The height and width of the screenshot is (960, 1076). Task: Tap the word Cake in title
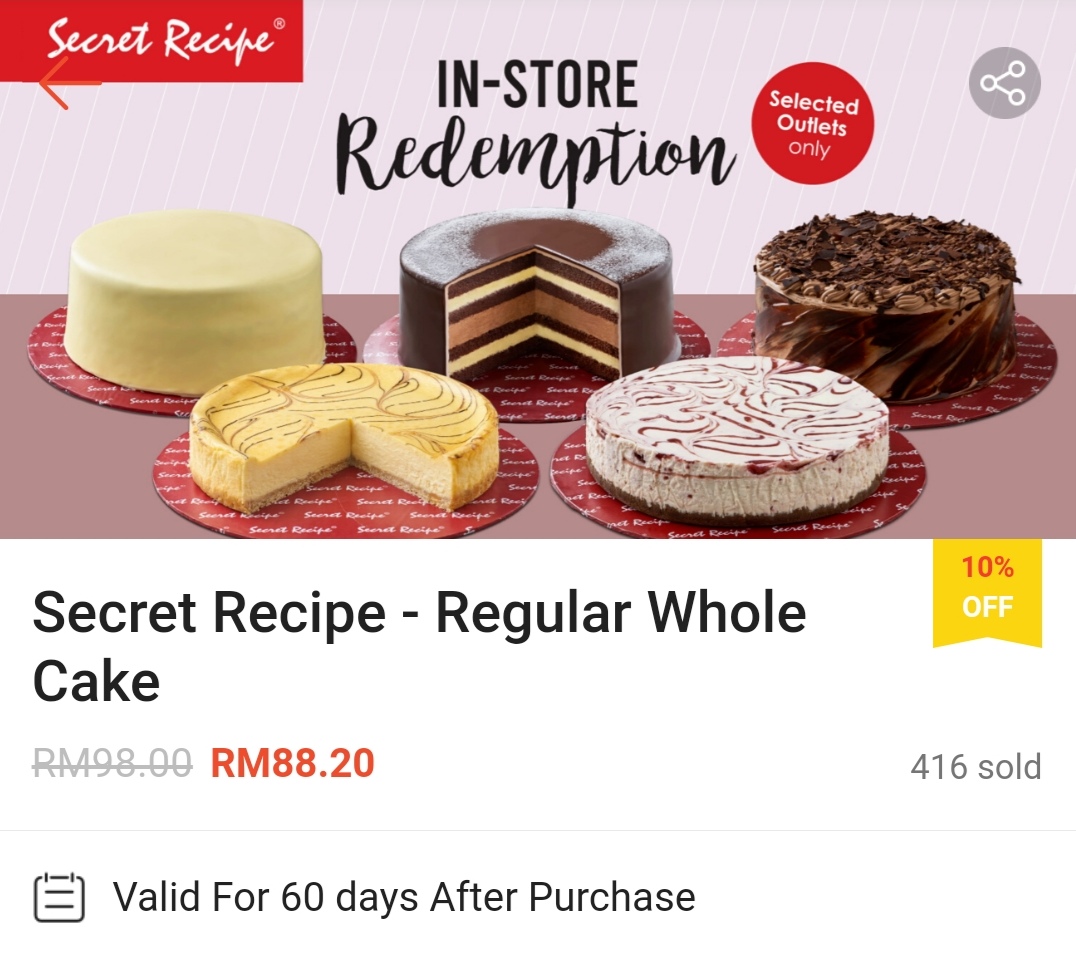(x=96, y=681)
